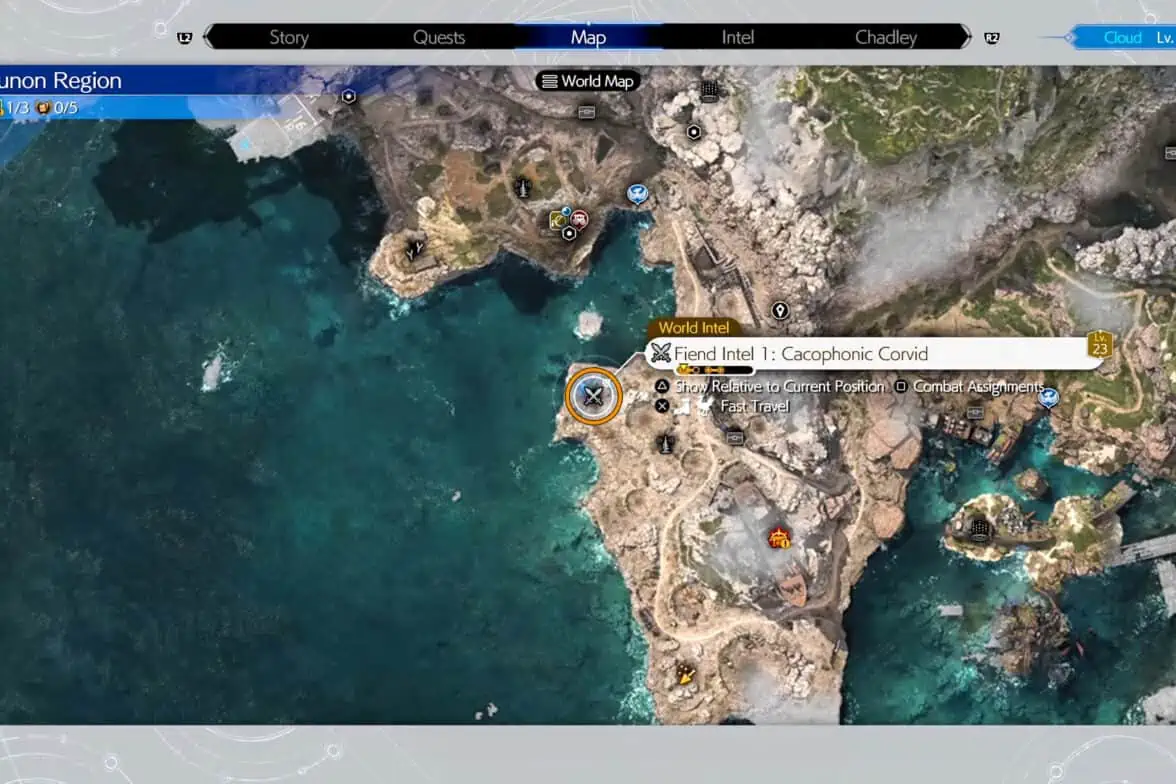Click the Cloud character level banner
Image resolution: width=1176 pixels, height=784 pixels.
[1121, 38]
